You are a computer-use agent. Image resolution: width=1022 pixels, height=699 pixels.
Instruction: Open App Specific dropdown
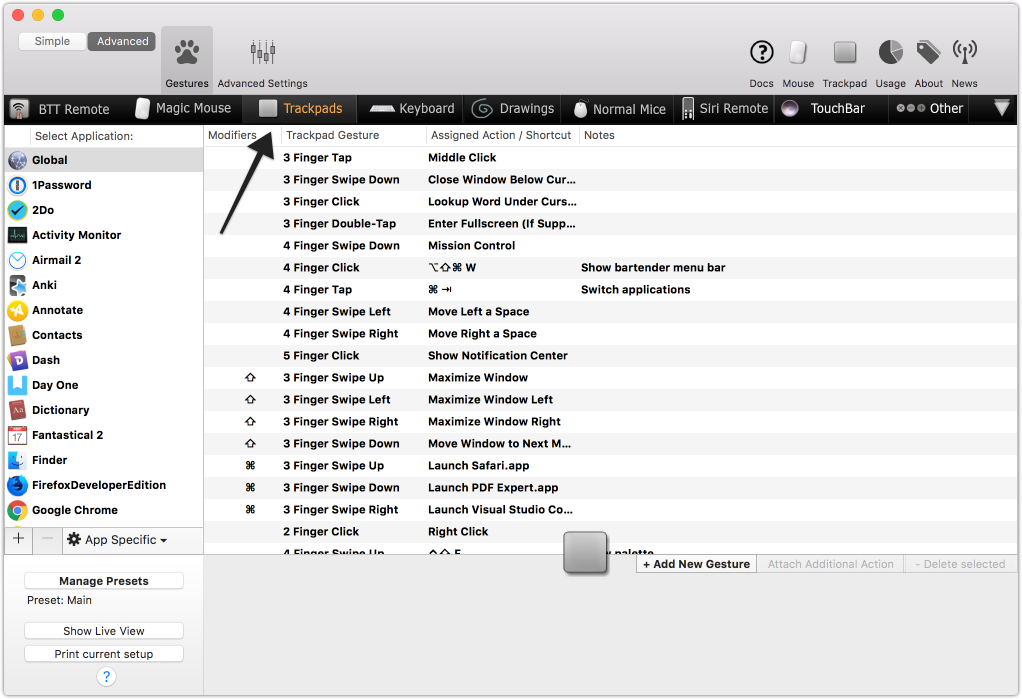coord(117,540)
